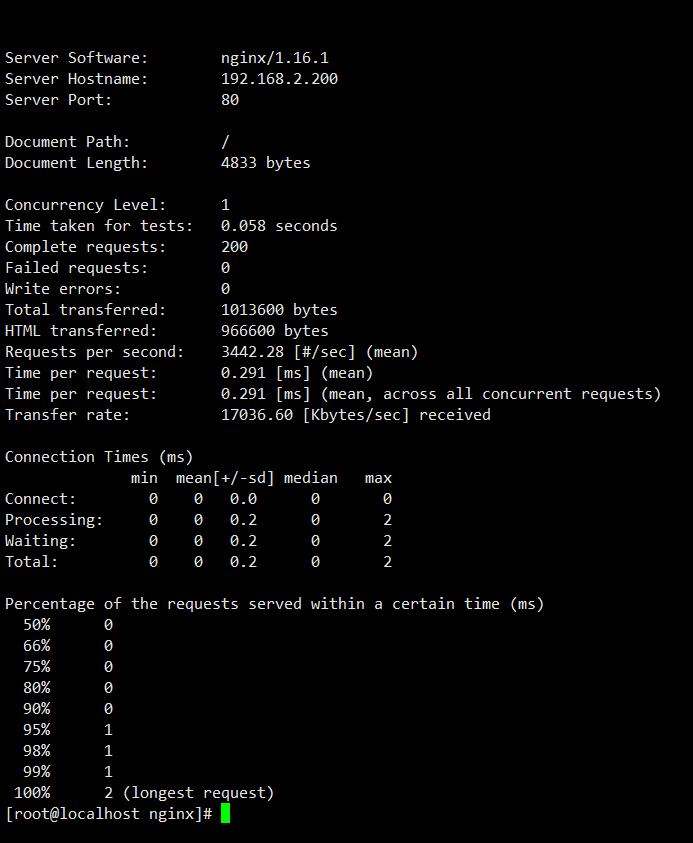Select the Document Length 4833 bytes value

(266, 163)
